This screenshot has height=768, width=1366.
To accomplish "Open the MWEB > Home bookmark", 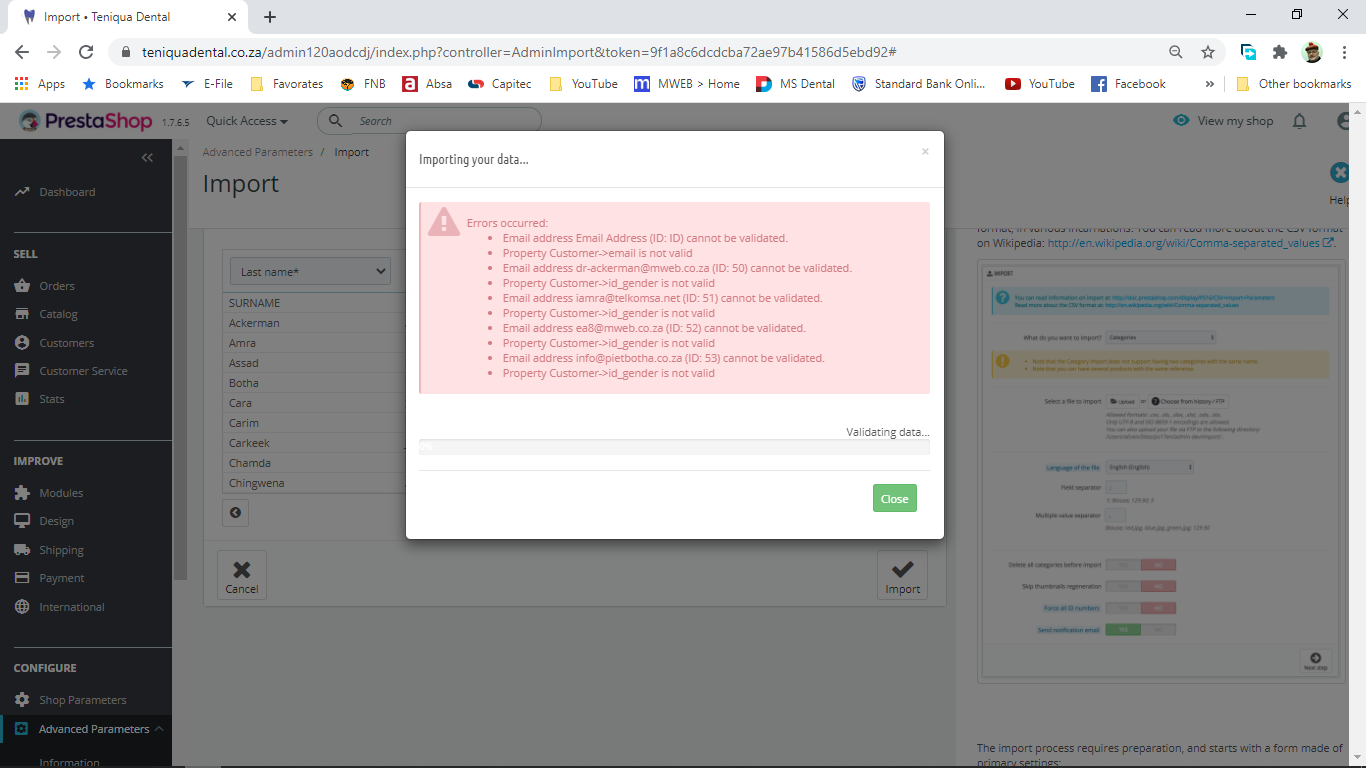I will pyautogui.click(x=687, y=84).
